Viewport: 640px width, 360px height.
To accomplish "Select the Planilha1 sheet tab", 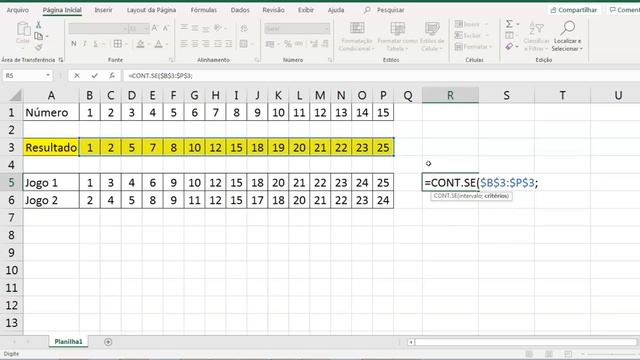I will click(68, 342).
